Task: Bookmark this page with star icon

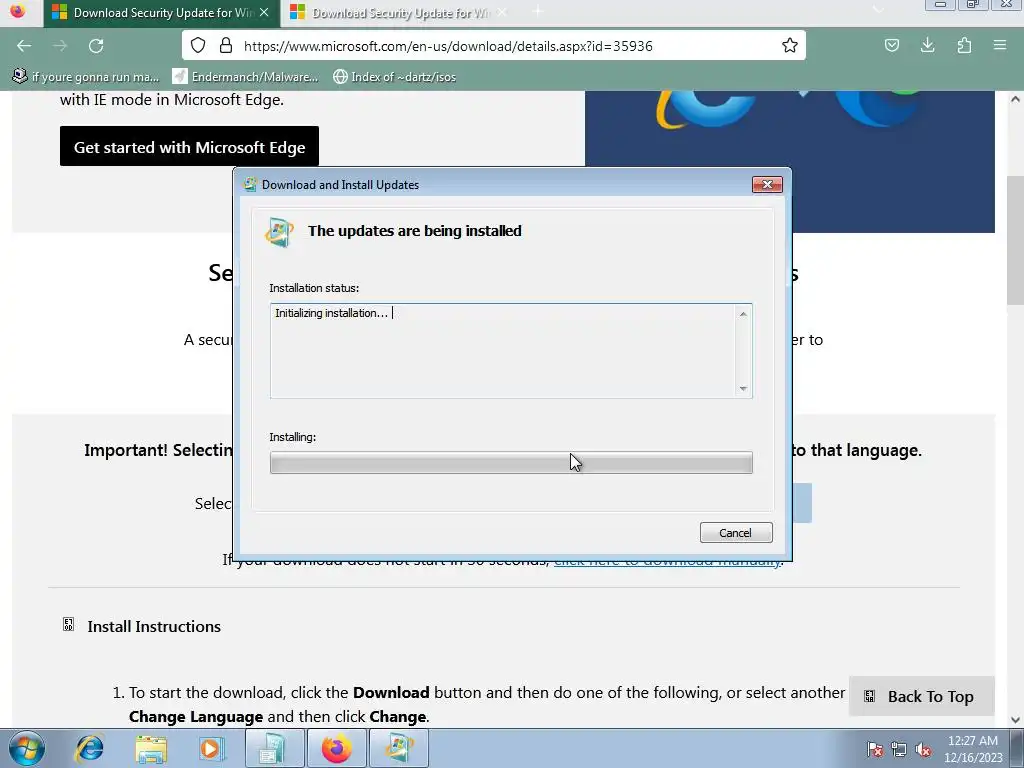Action: 790,45
